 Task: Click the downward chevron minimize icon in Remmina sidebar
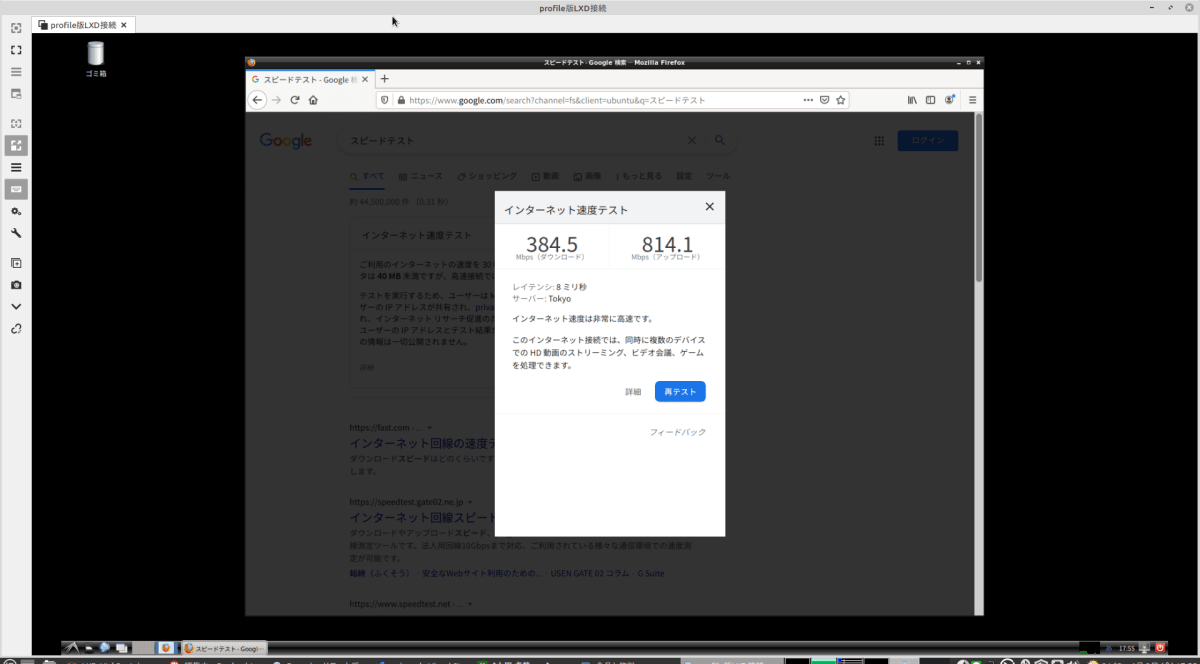[16, 307]
